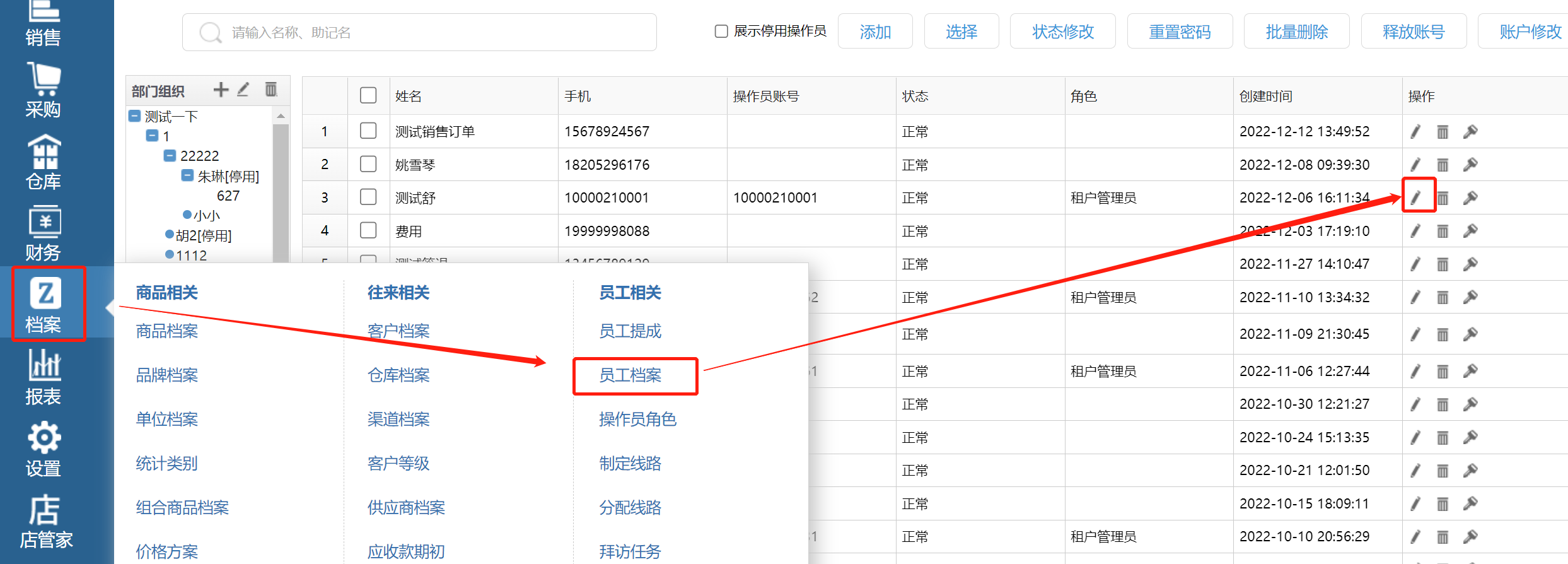This screenshot has width=1568, height=564.
Task: Delete department with trash icon in 部门组织
Action: [271, 90]
